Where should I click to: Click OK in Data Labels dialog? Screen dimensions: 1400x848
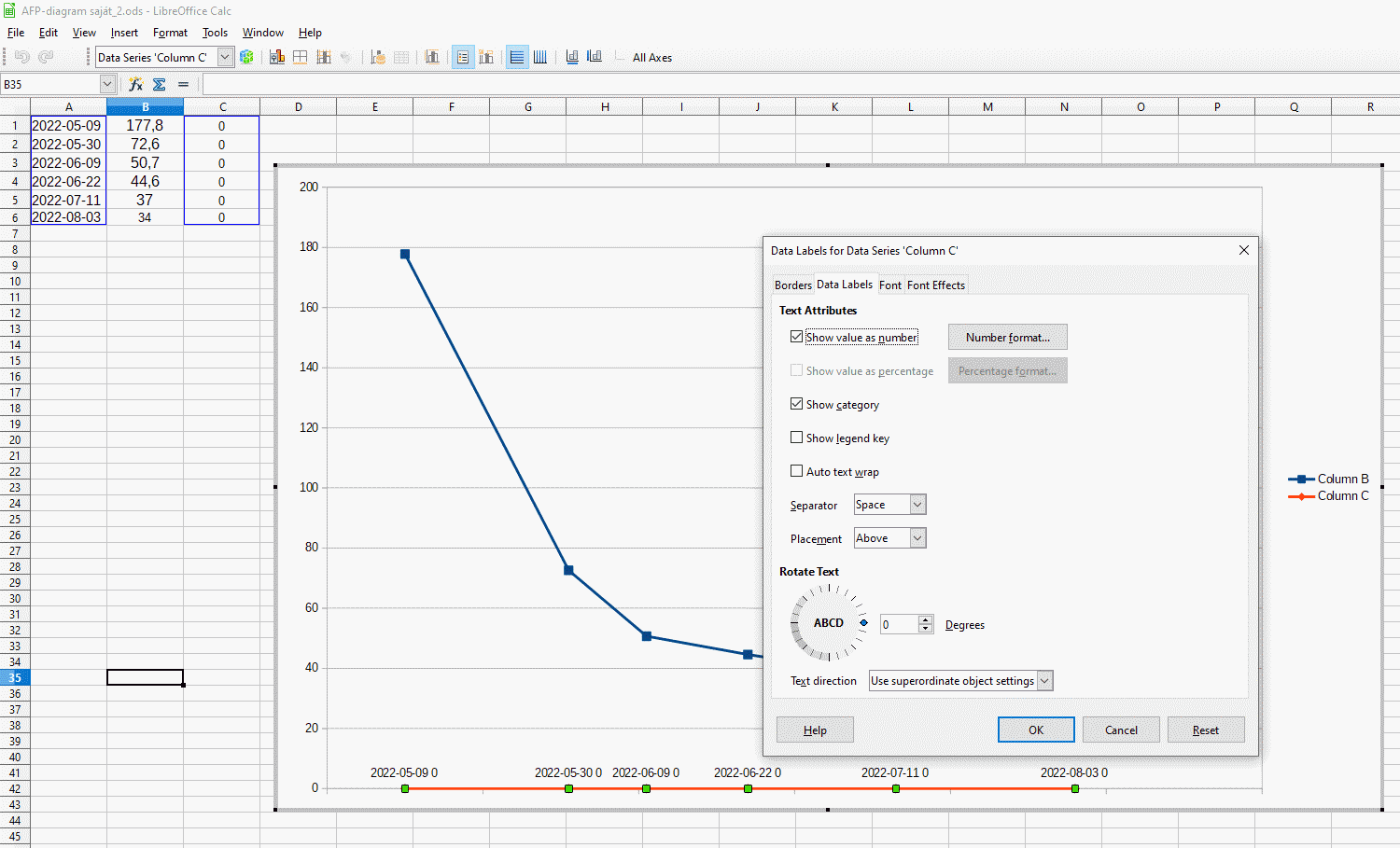(x=1036, y=730)
